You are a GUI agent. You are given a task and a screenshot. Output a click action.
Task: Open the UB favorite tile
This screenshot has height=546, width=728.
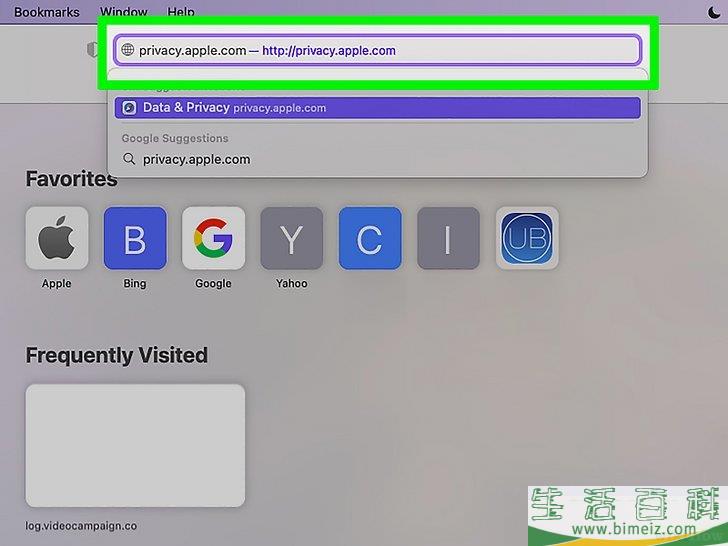(x=527, y=238)
